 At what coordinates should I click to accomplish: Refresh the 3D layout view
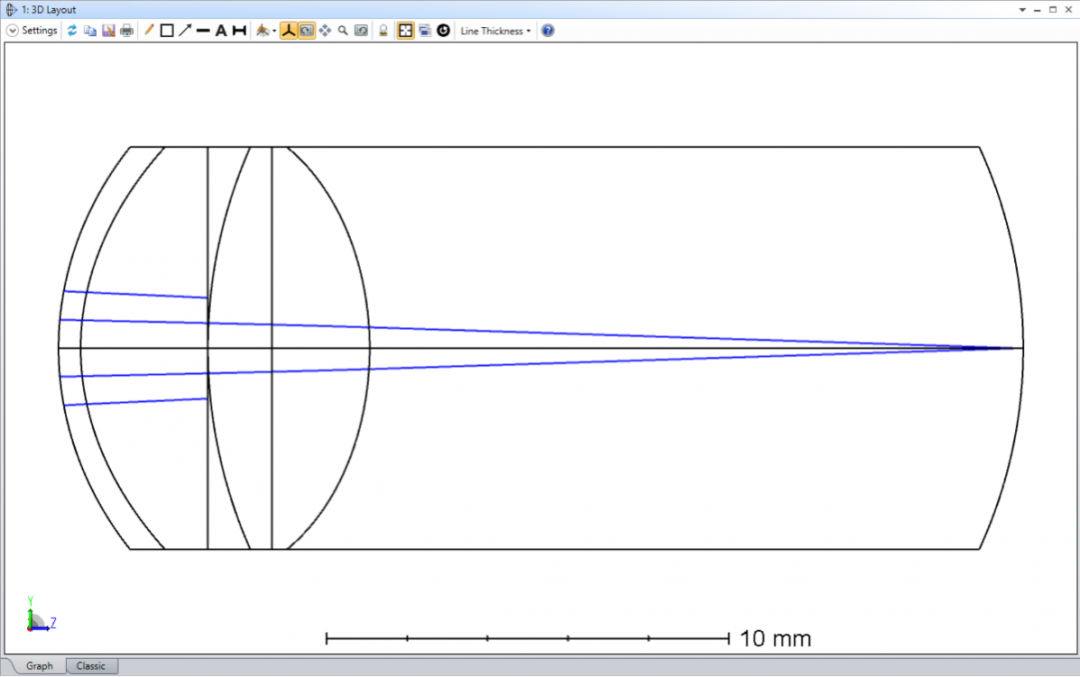(x=72, y=30)
